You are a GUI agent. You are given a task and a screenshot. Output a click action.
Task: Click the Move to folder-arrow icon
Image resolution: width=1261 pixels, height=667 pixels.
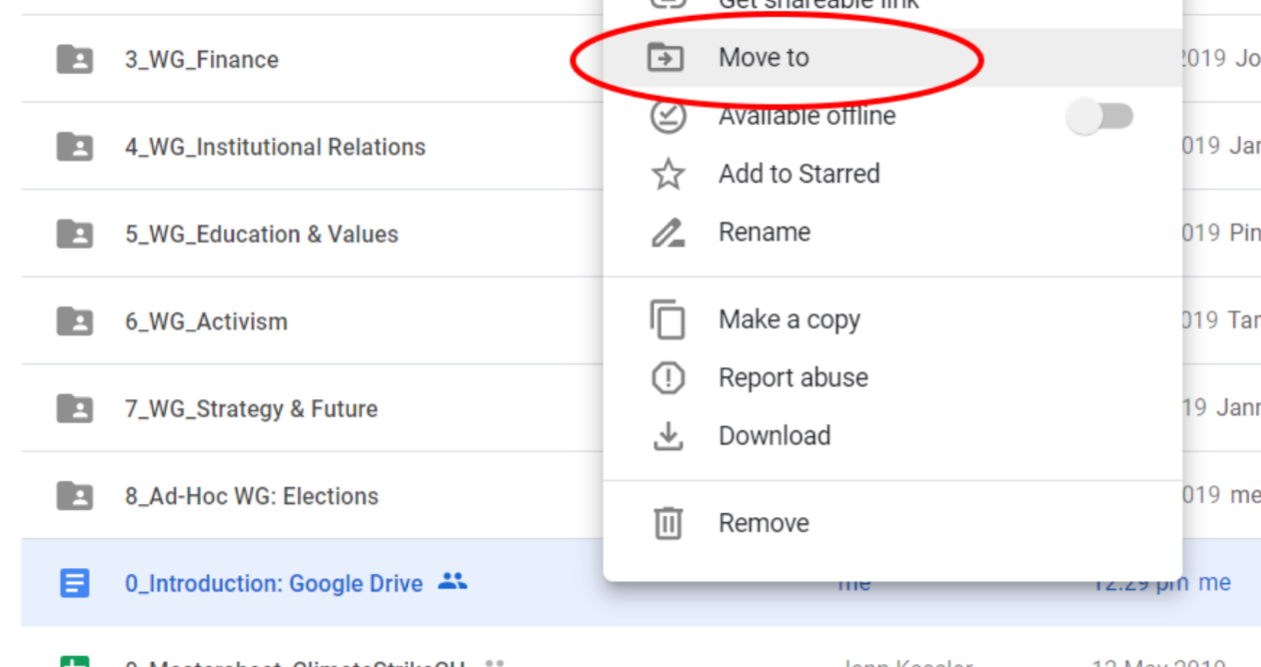click(x=666, y=58)
